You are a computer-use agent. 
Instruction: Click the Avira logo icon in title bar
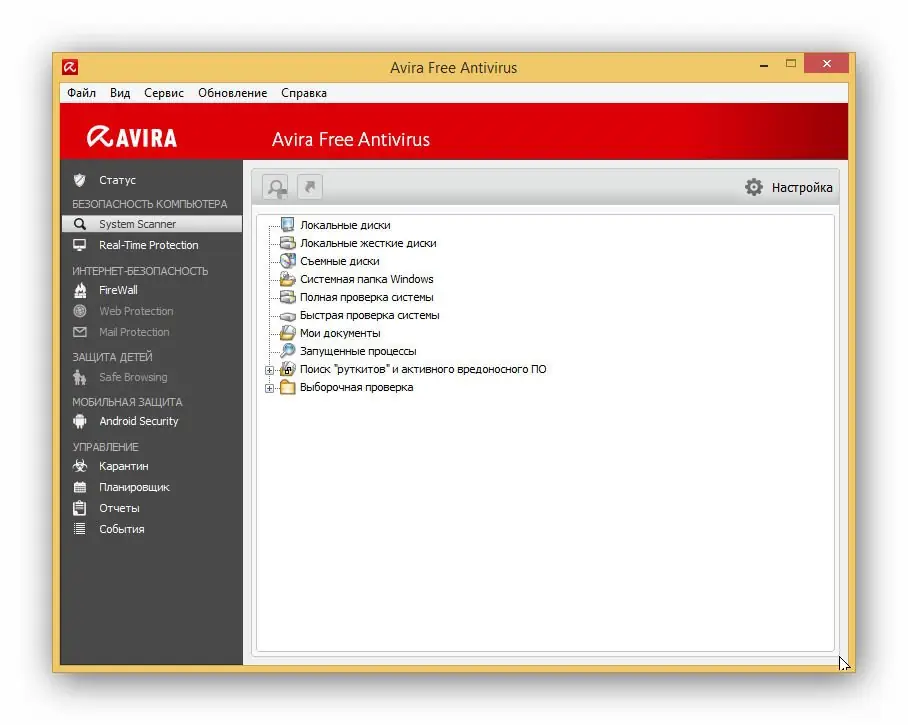pos(70,67)
